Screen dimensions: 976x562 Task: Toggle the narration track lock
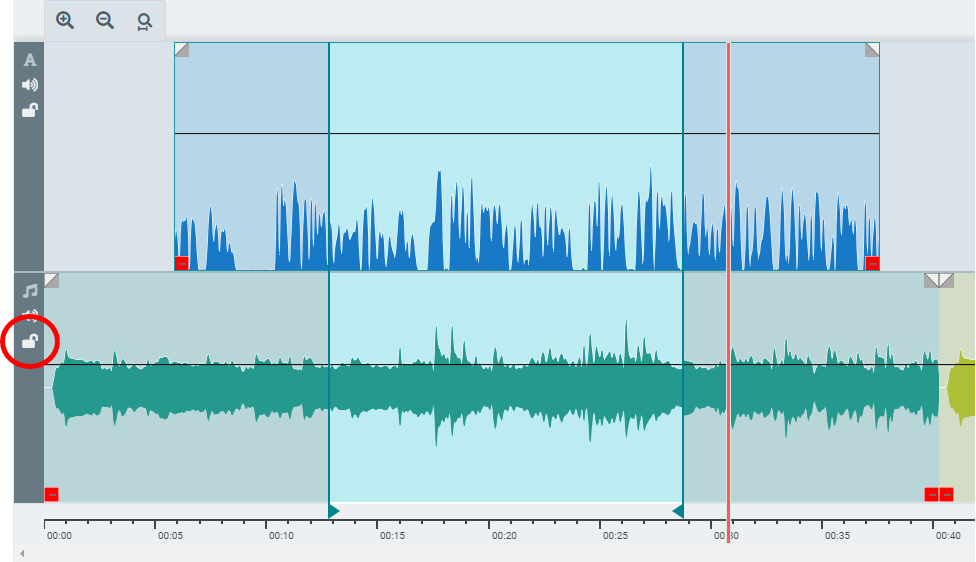click(x=30, y=110)
